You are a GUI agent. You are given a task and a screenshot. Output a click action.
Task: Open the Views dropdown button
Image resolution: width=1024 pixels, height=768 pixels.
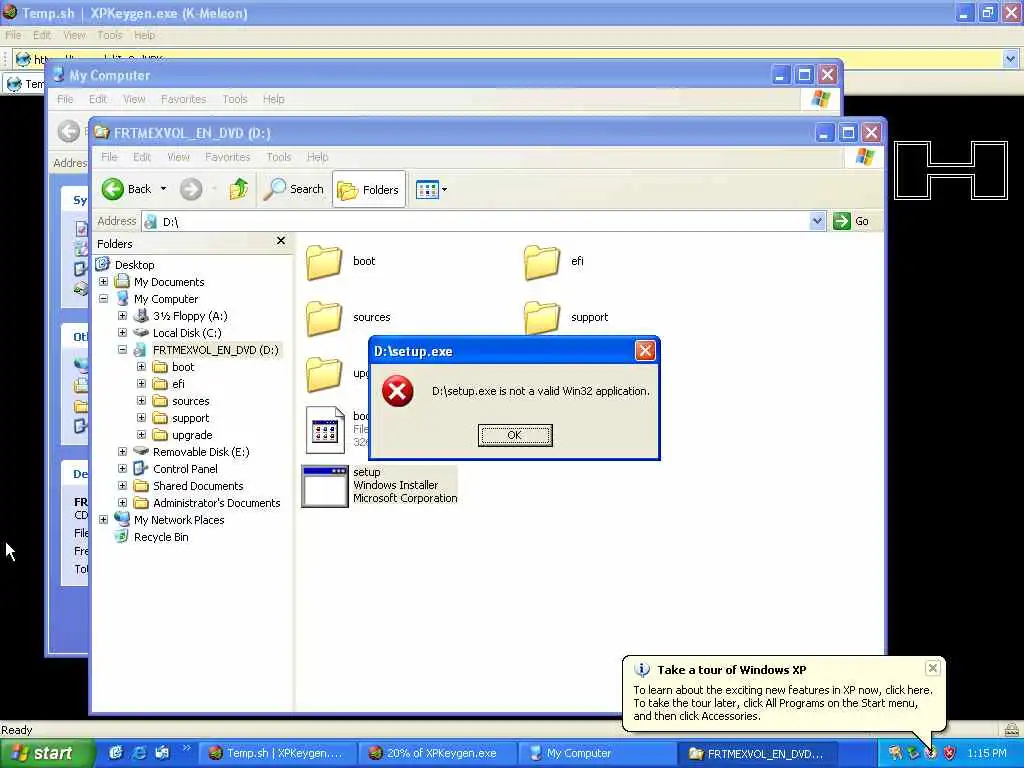(x=432, y=189)
